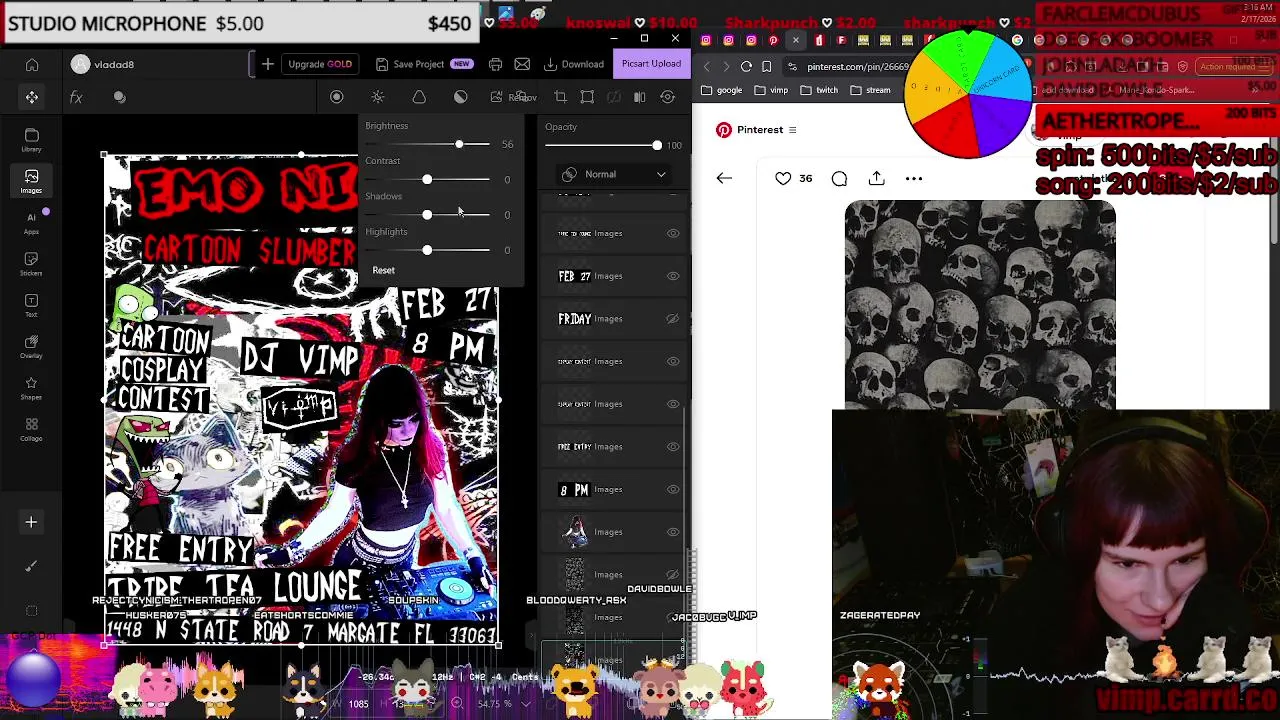Screen dimensions: 1280x720
Task: Open the Collage sidebar panel
Action: [x=31, y=429]
